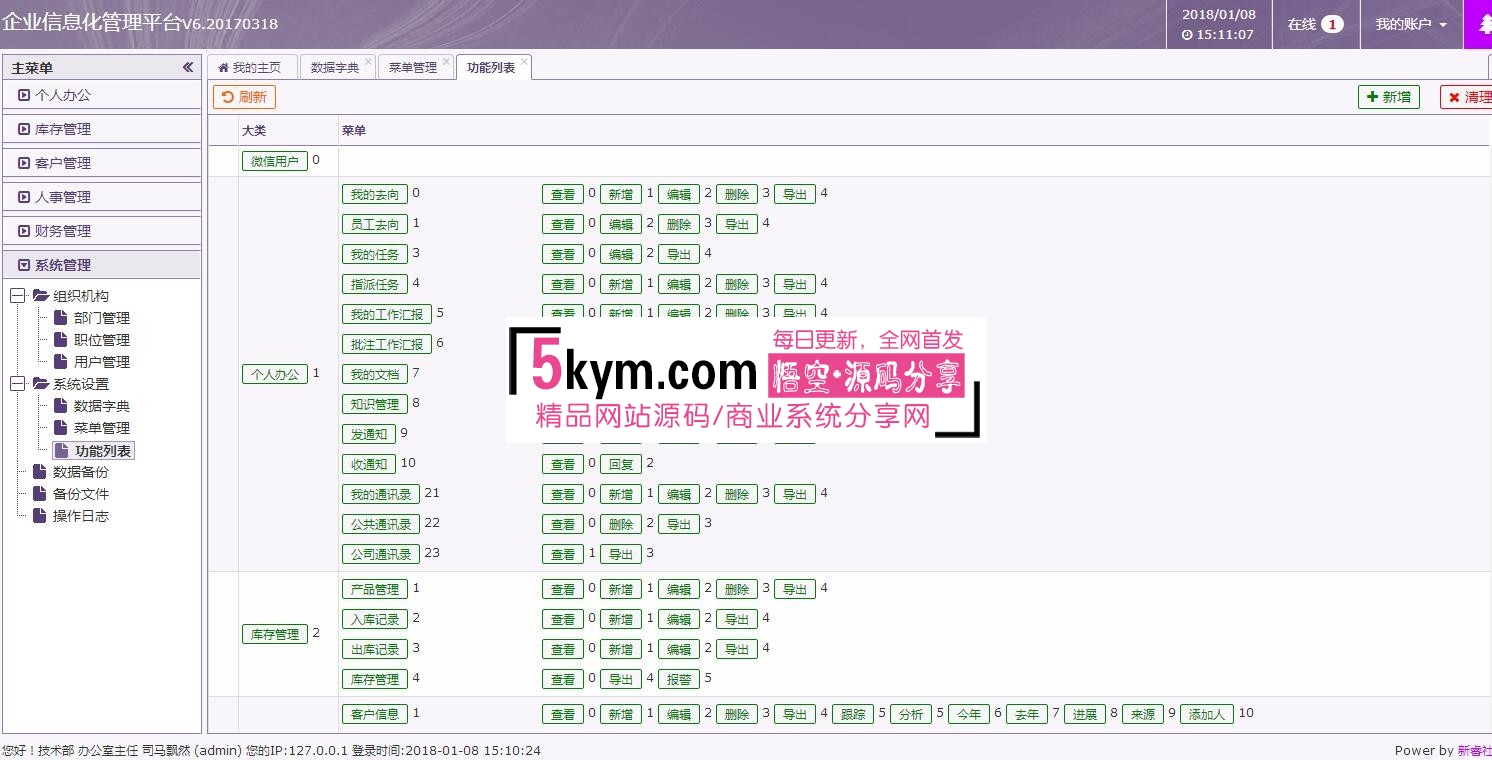1492x760 pixels.
Task: Click the 客户信息 menu tag
Action: pos(374,714)
